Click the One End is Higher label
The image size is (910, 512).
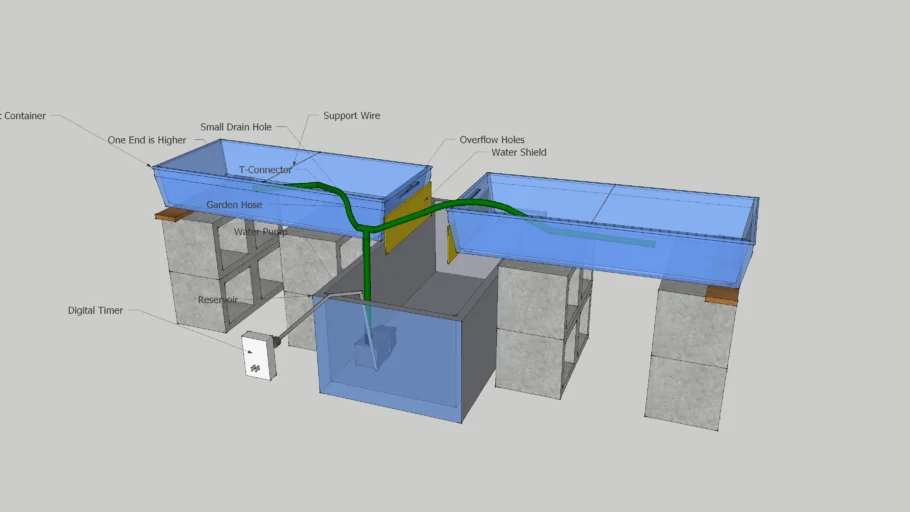pos(147,141)
